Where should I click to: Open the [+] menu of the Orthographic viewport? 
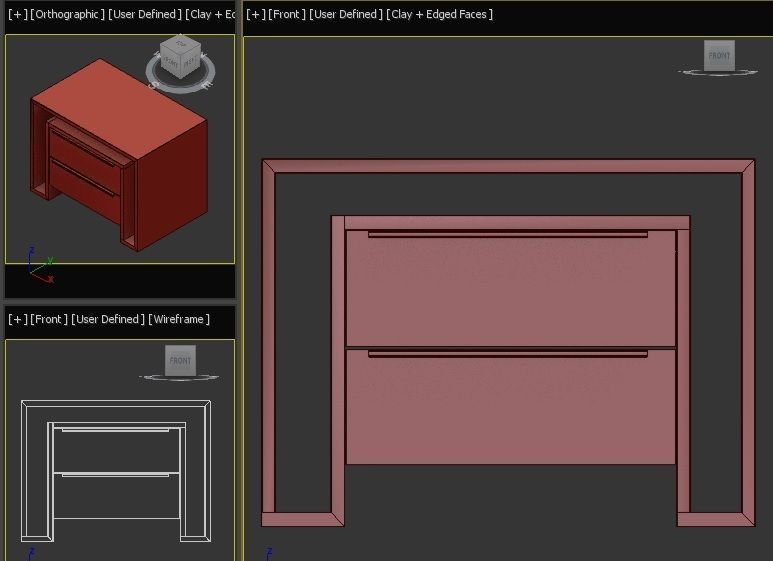(18, 15)
